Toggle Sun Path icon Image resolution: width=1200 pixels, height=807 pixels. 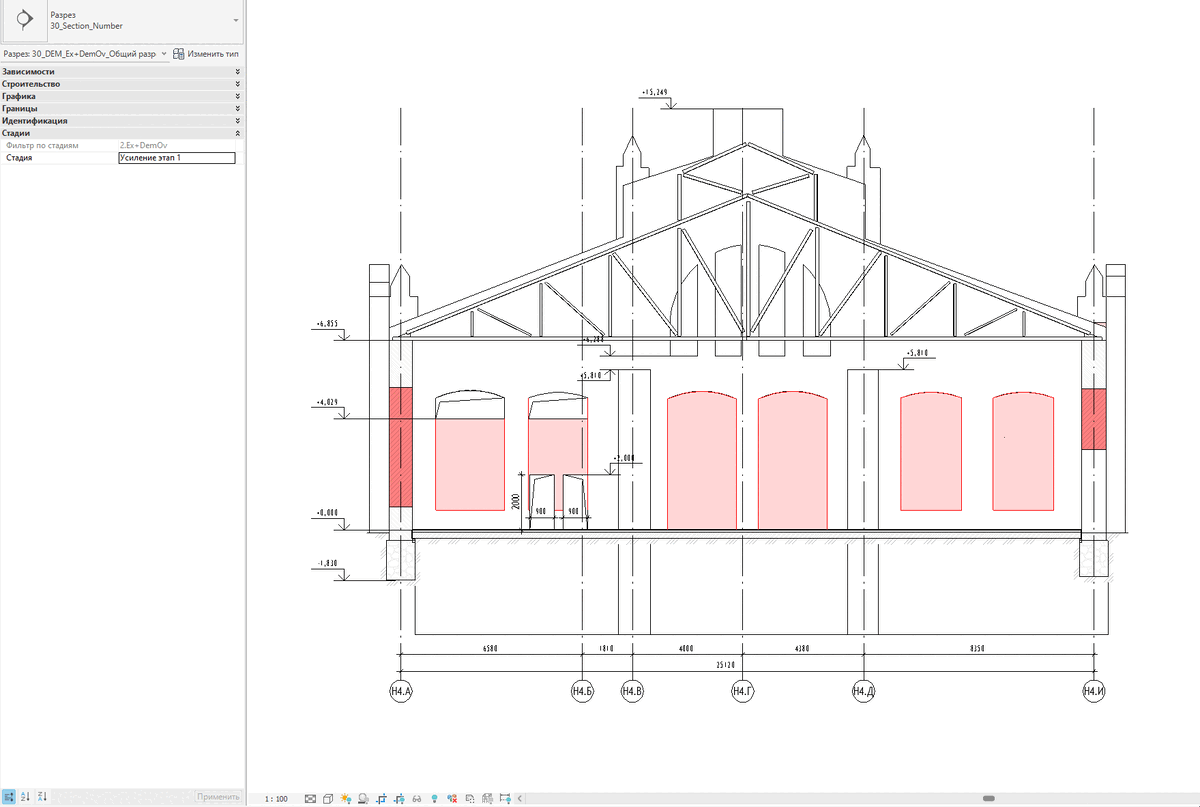pyautogui.click(x=346, y=799)
